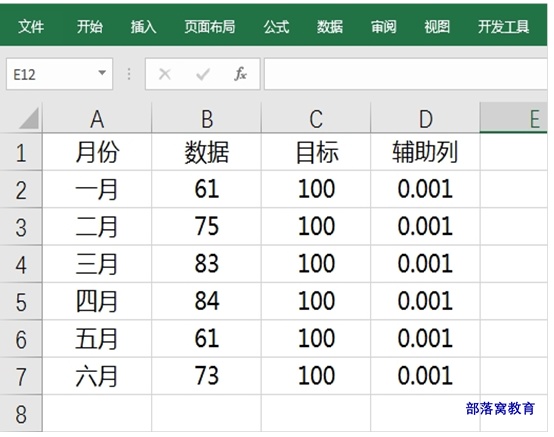Select the 三月 cell
This screenshot has width=554, height=437.
coord(97,264)
